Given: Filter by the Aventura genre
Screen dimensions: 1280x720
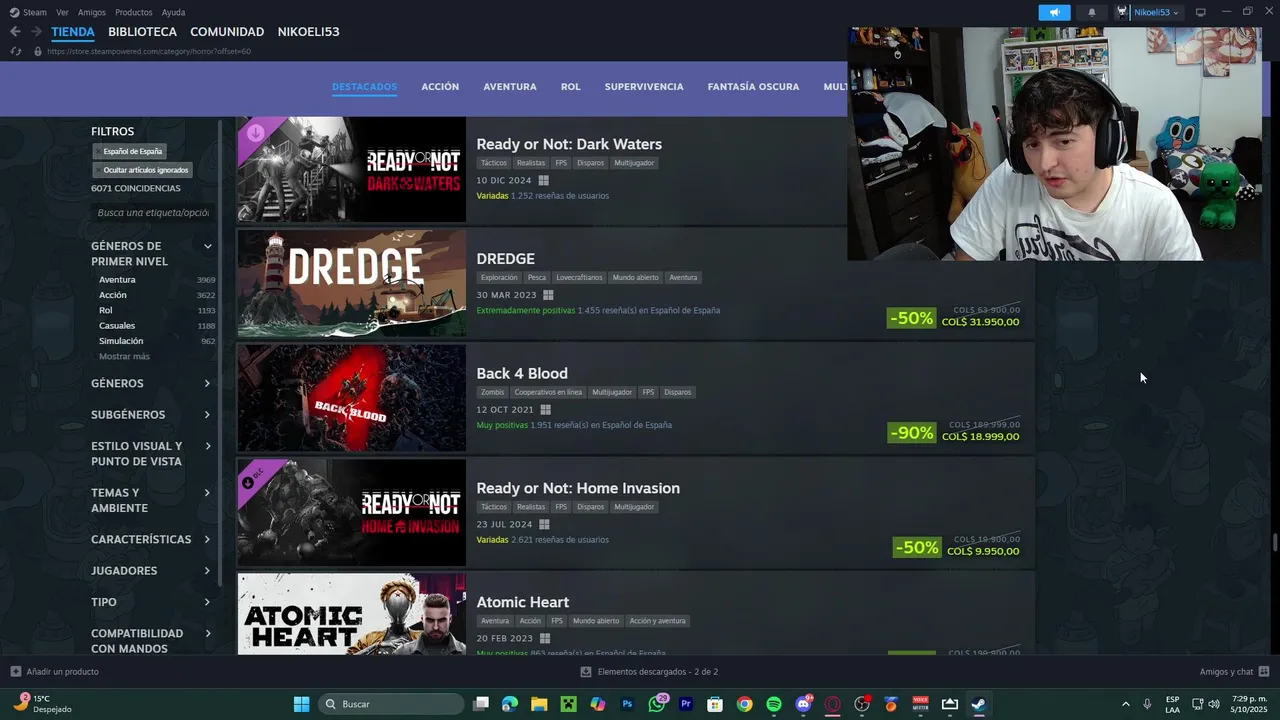Looking at the screenshot, I should coord(117,280).
